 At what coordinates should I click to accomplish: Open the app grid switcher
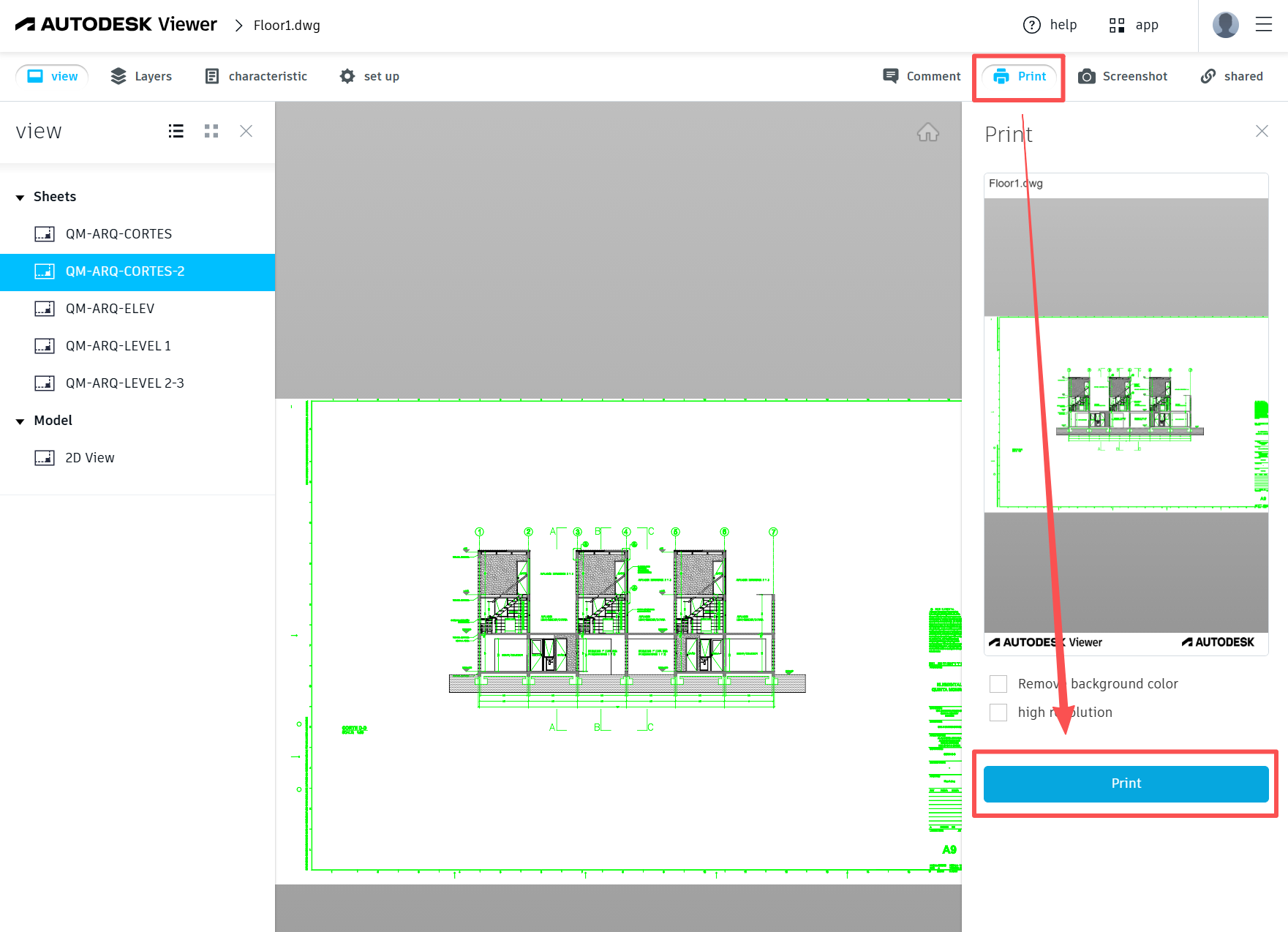[x=1117, y=25]
